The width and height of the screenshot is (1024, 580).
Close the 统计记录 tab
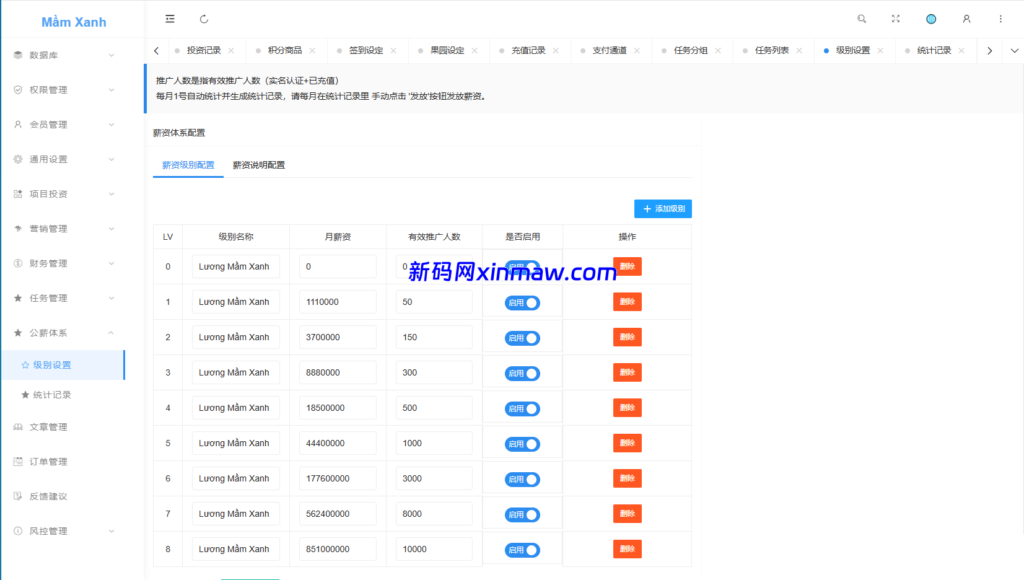tap(961, 50)
